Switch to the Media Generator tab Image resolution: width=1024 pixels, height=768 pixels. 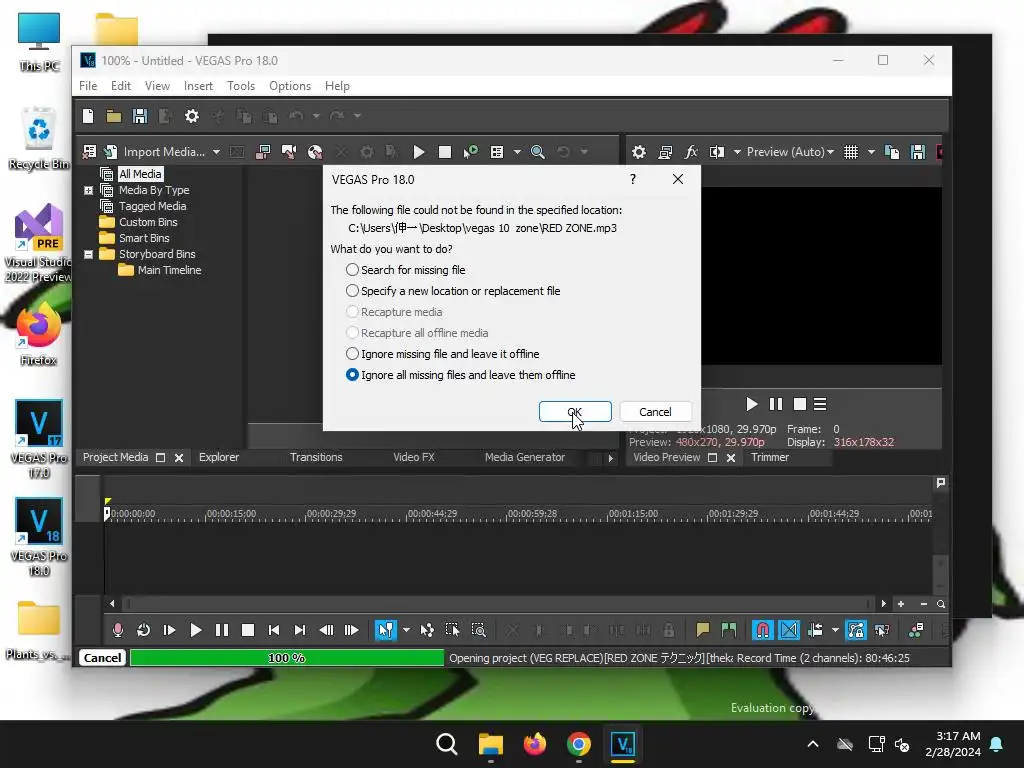tap(524, 457)
